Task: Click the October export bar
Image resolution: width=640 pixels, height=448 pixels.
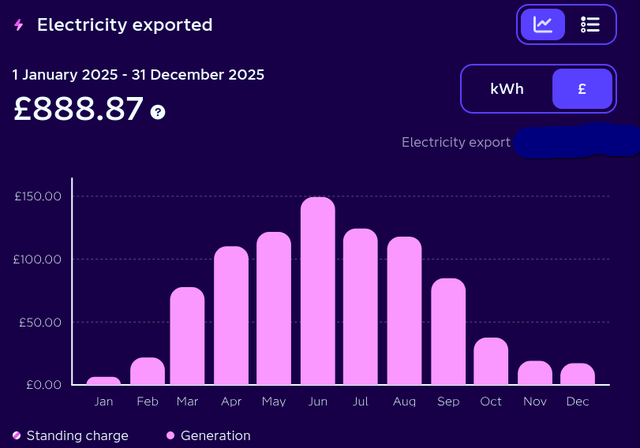Action: click(x=491, y=361)
